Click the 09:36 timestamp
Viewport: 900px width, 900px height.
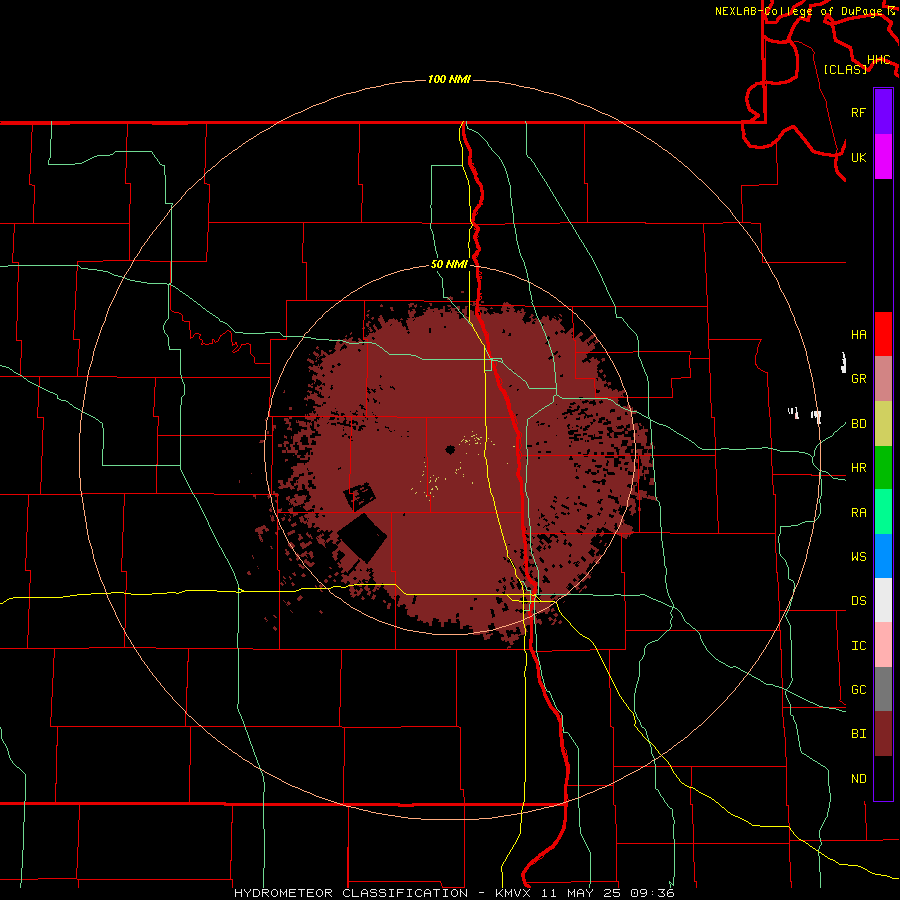click(652, 893)
